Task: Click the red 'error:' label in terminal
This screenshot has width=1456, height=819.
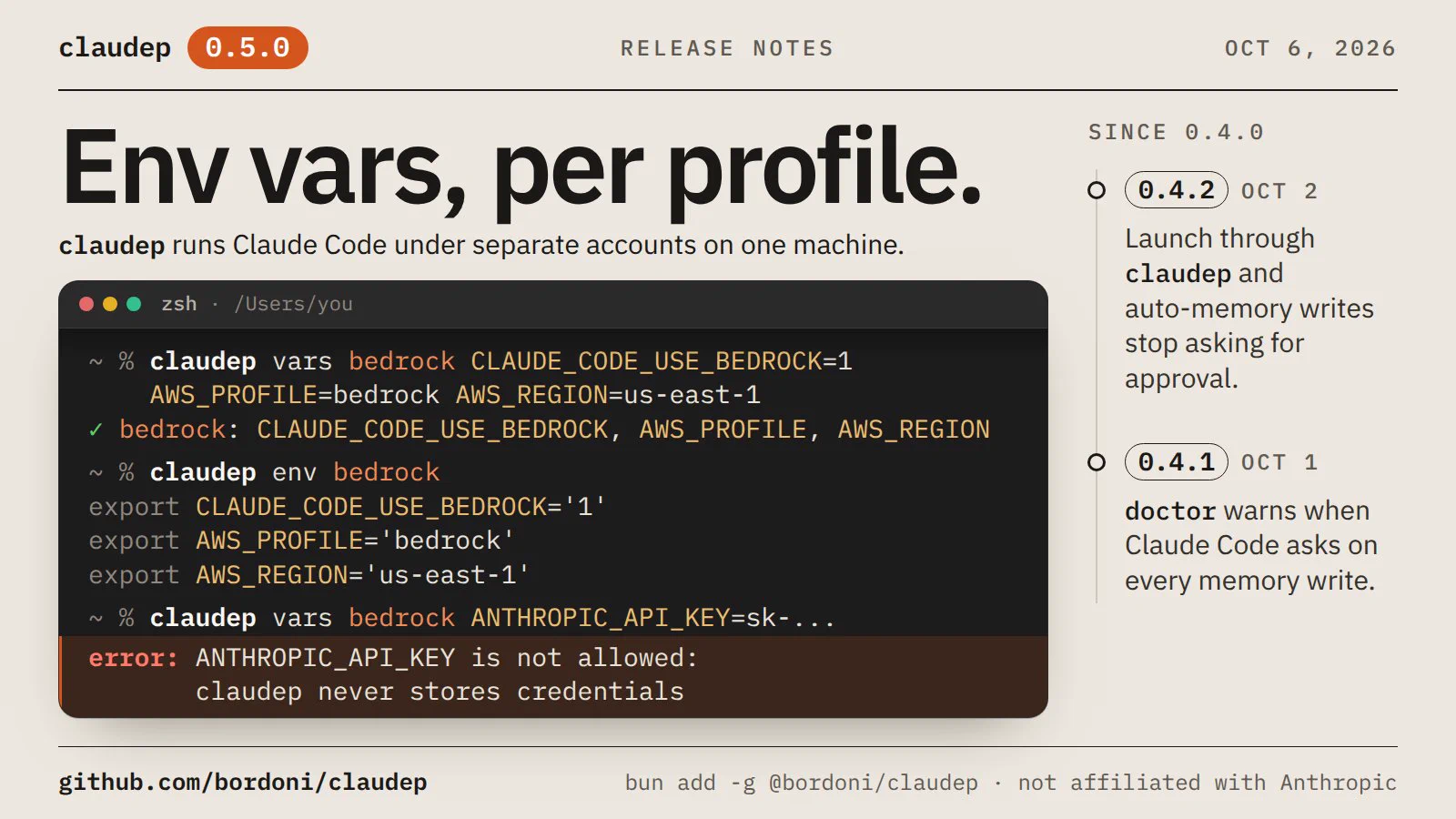Action: (x=133, y=658)
